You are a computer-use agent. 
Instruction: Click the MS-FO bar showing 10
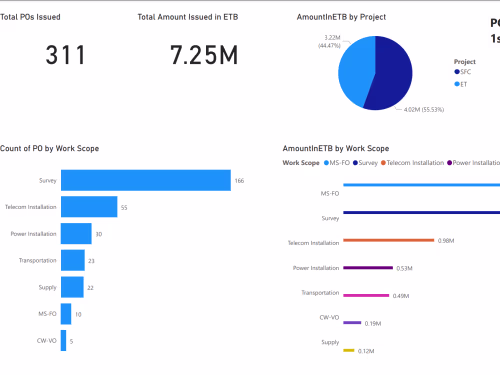coord(66,314)
